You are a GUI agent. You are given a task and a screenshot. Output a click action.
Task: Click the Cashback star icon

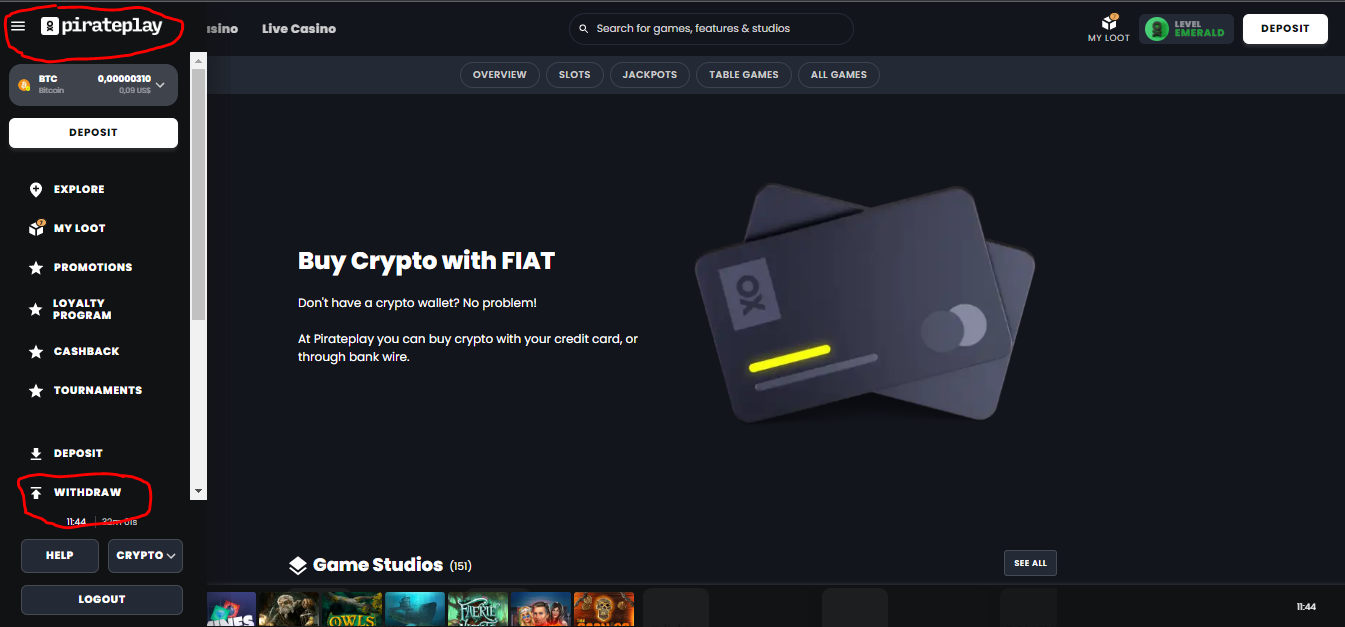click(x=36, y=351)
